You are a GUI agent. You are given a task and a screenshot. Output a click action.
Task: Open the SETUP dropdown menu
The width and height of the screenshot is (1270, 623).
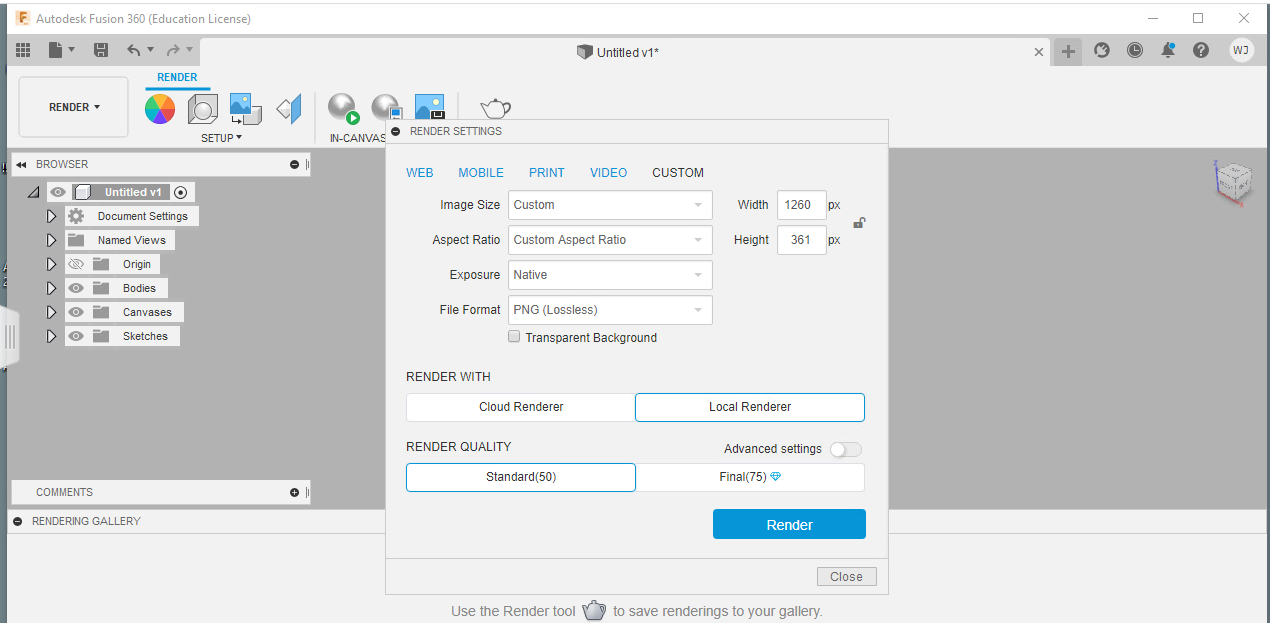click(x=221, y=138)
